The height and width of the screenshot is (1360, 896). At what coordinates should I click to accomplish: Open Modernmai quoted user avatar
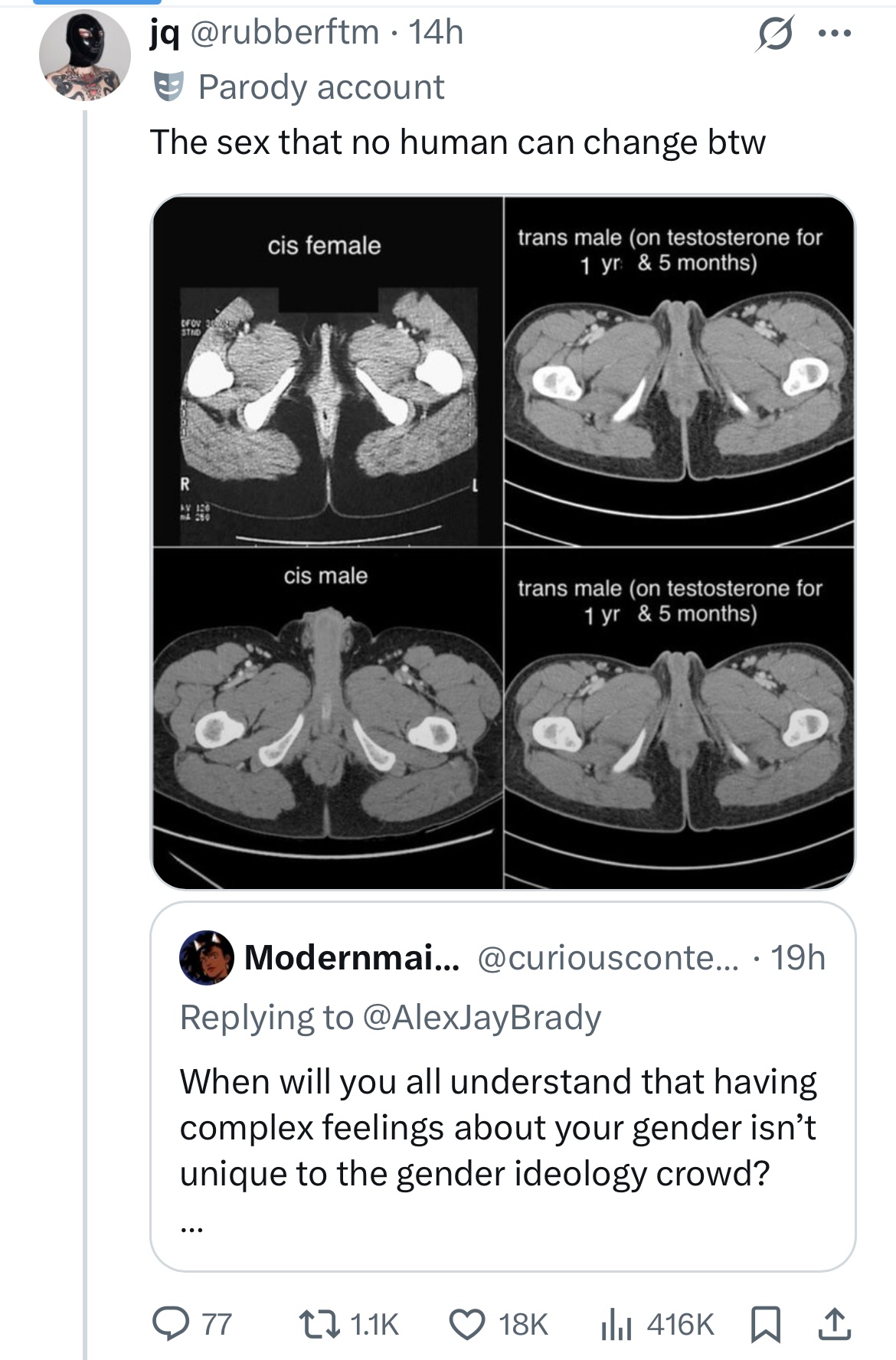pos(206,957)
